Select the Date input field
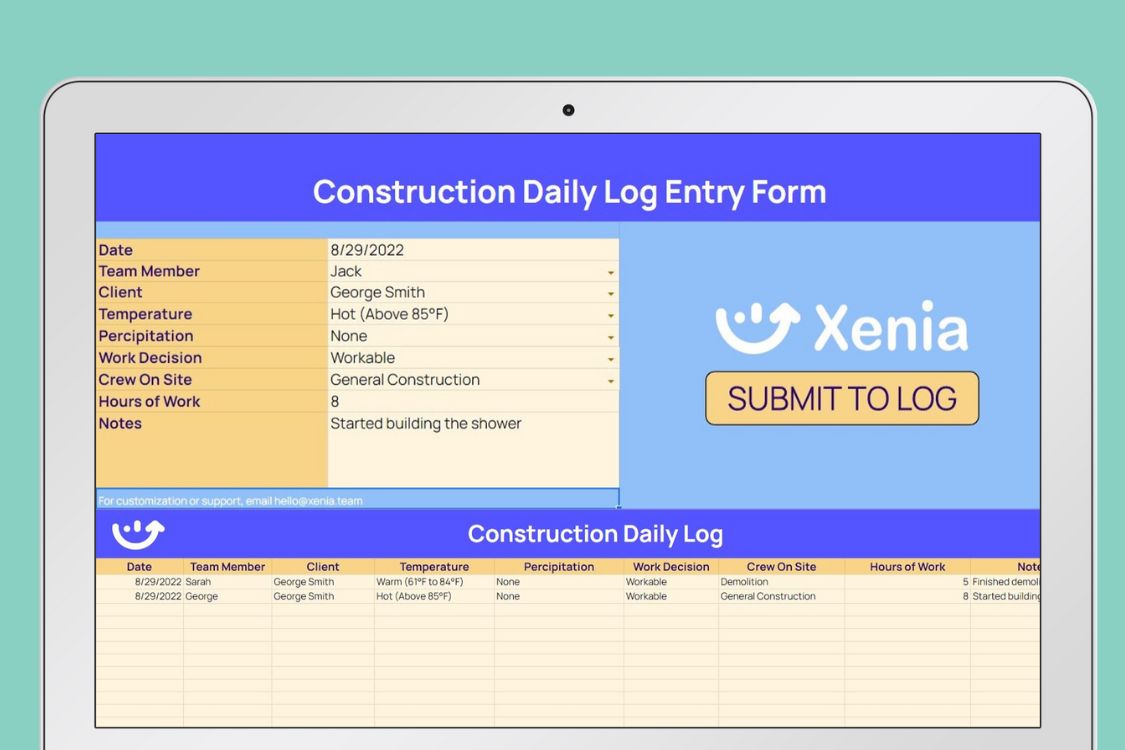This screenshot has height=750, width=1125. coord(420,249)
